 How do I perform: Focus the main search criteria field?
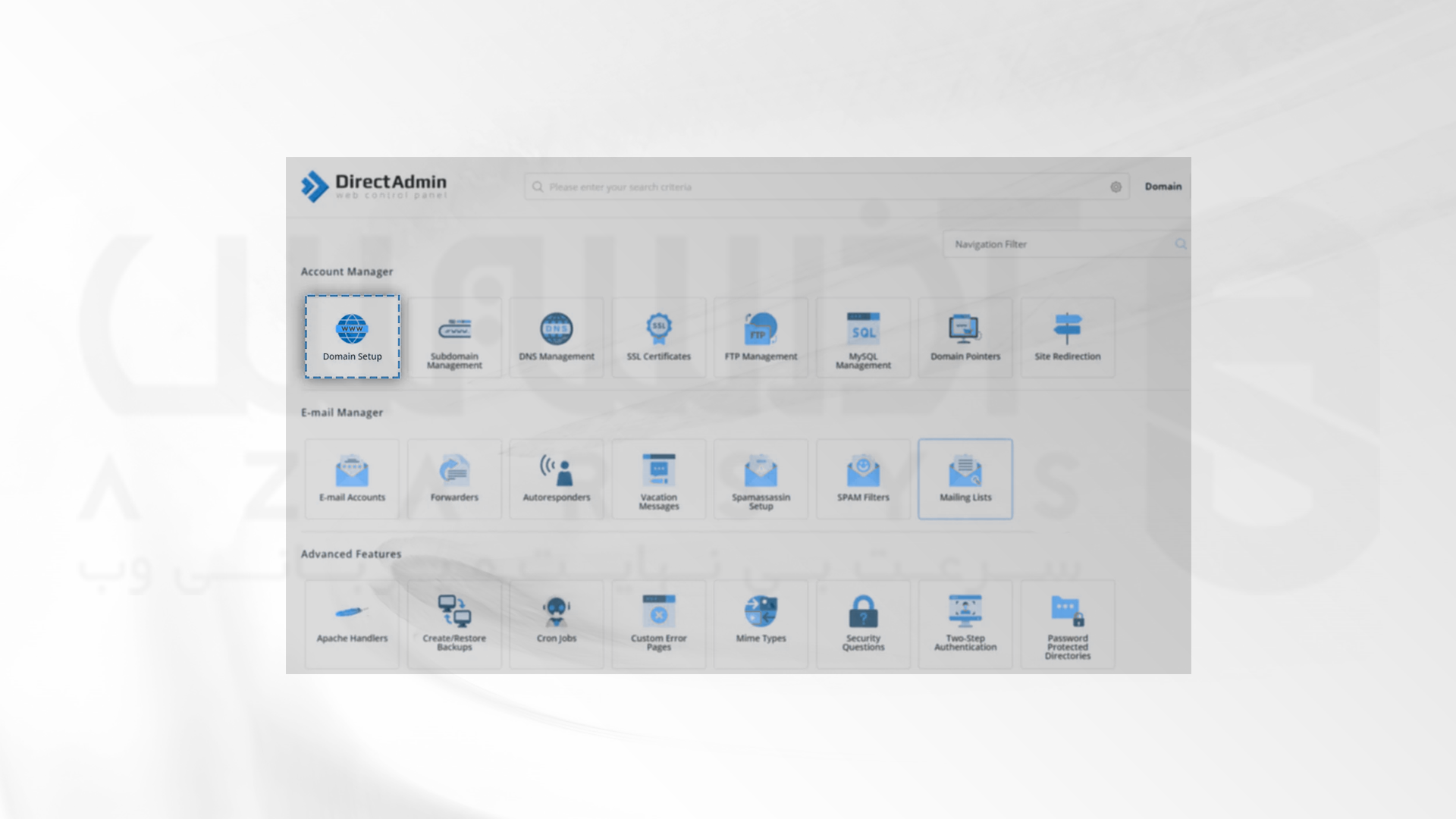(827, 187)
